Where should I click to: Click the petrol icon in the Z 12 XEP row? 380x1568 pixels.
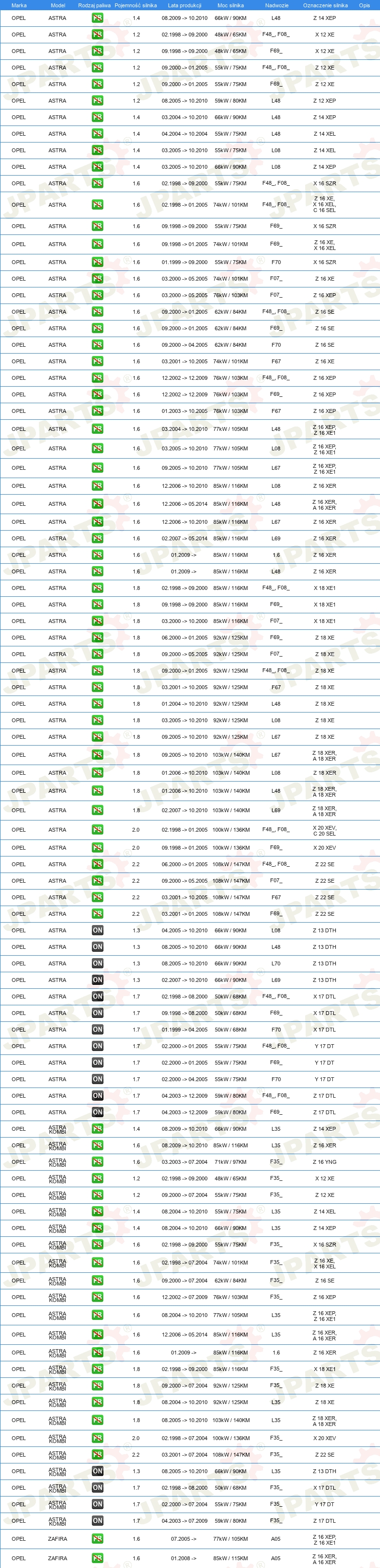point(97,101)
